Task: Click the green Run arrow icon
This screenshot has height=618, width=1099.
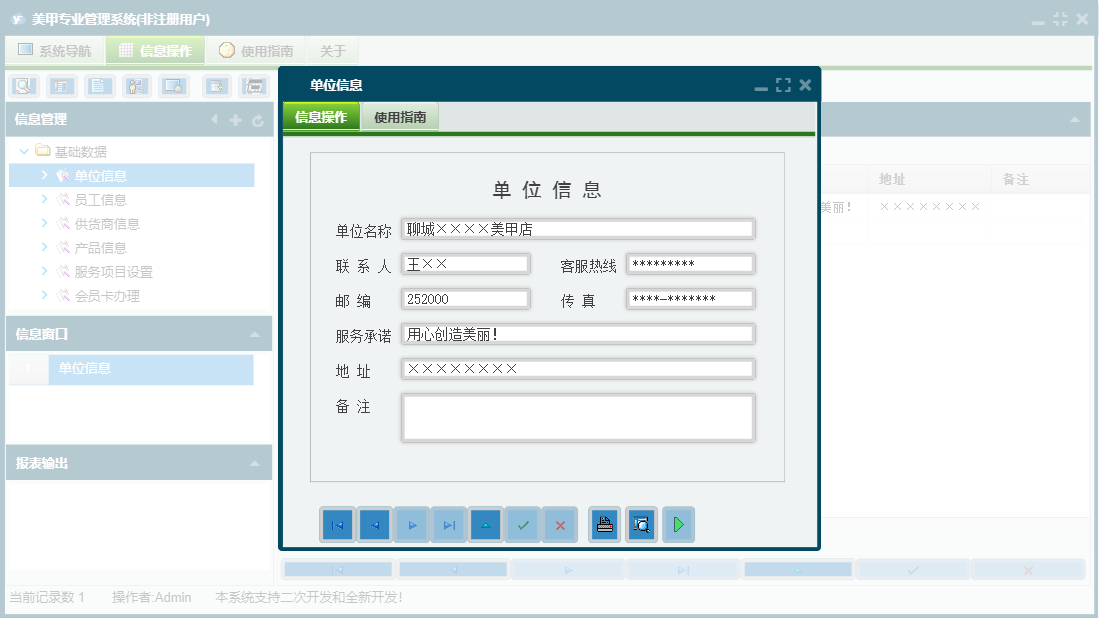Action: point(678,525)
